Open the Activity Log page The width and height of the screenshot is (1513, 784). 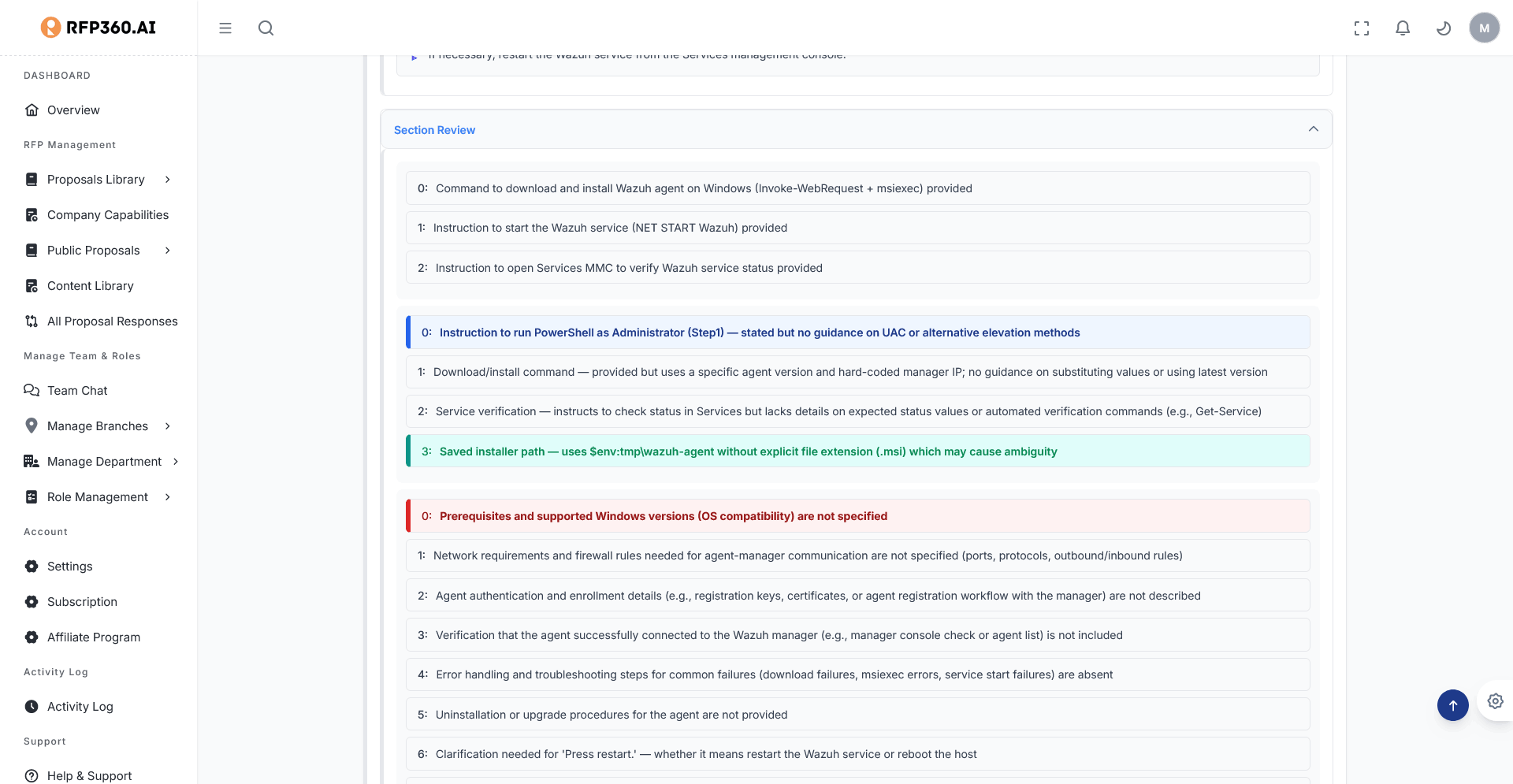pos(80,707)
